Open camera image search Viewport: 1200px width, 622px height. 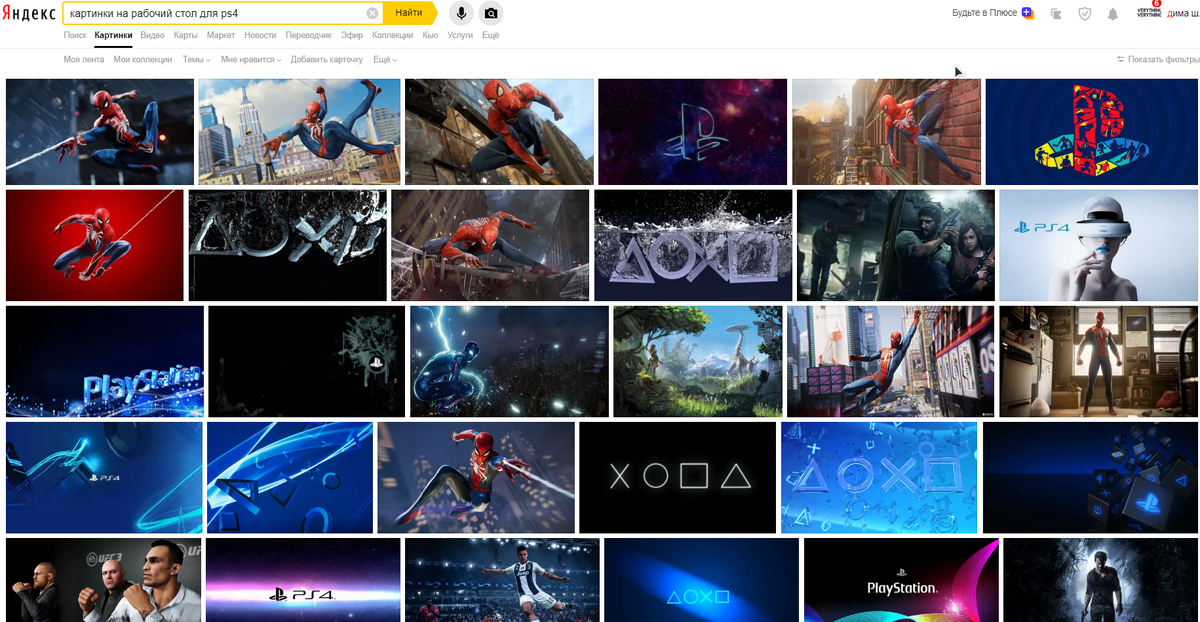[x=491, y=13]
